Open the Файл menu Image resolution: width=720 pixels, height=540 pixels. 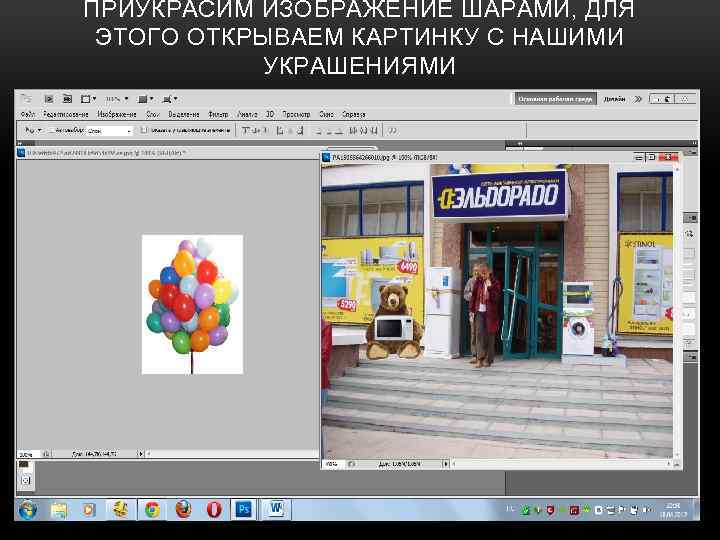(x=28, y=114)
